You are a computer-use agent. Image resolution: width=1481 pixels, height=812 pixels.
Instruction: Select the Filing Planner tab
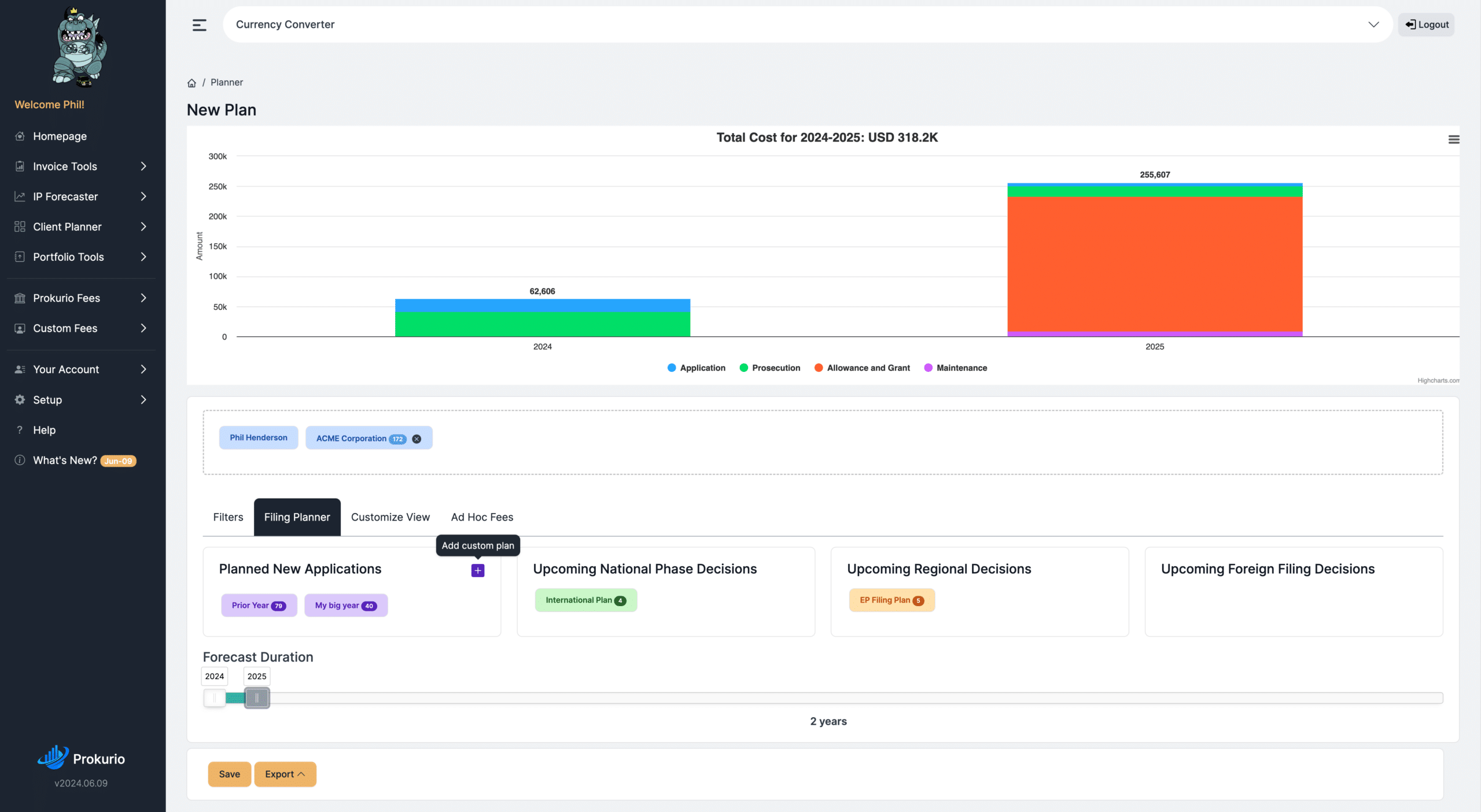pos(297,517)
